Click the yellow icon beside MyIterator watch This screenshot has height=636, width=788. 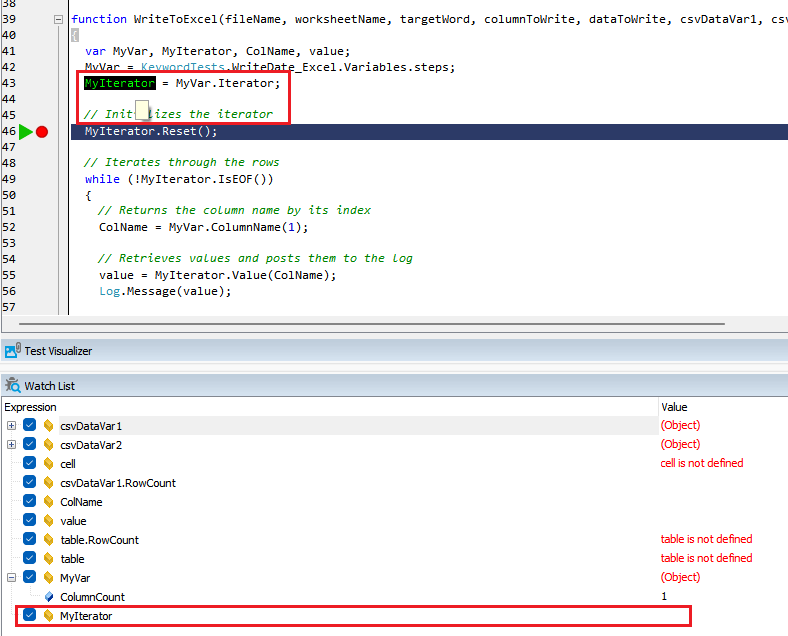click(48, 616)
